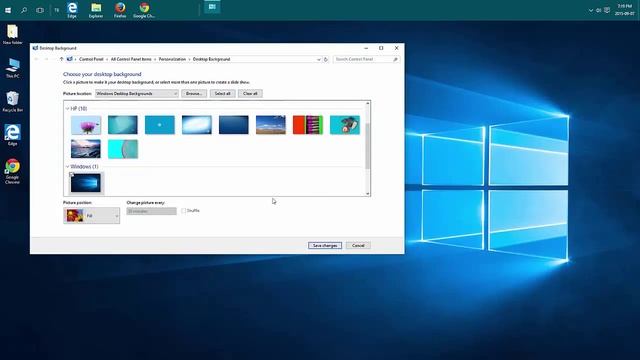This screenshot has width=640, height=360.
Task: Select the active Control Panel taskbar button
Action: [212, 7]
